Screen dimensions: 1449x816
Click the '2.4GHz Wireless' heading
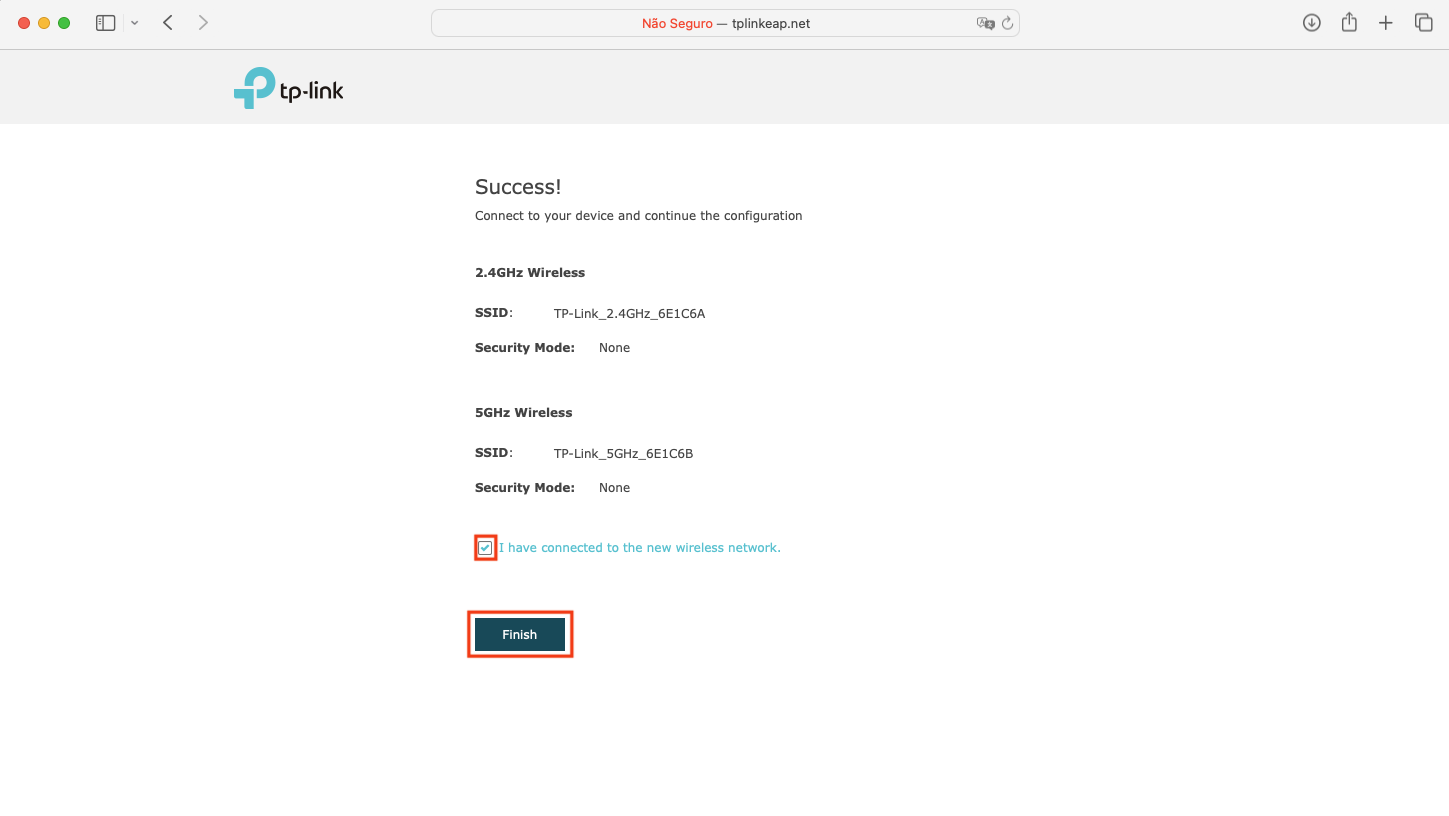click(530, 273)
